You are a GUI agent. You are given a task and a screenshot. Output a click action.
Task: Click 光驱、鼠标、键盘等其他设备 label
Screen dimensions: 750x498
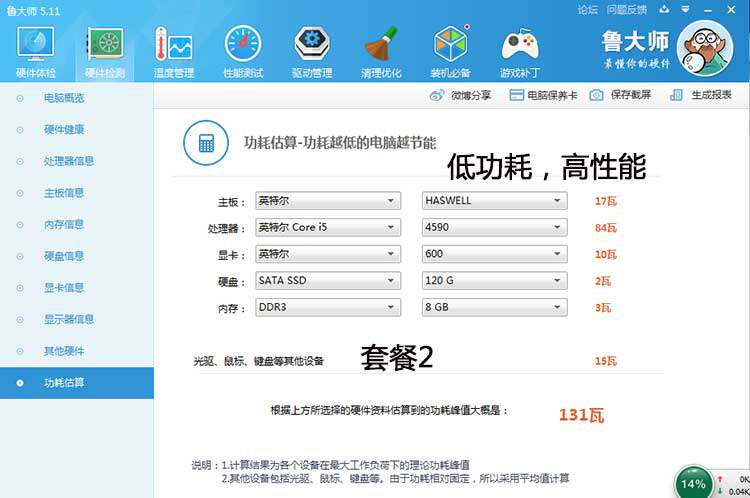259,361
